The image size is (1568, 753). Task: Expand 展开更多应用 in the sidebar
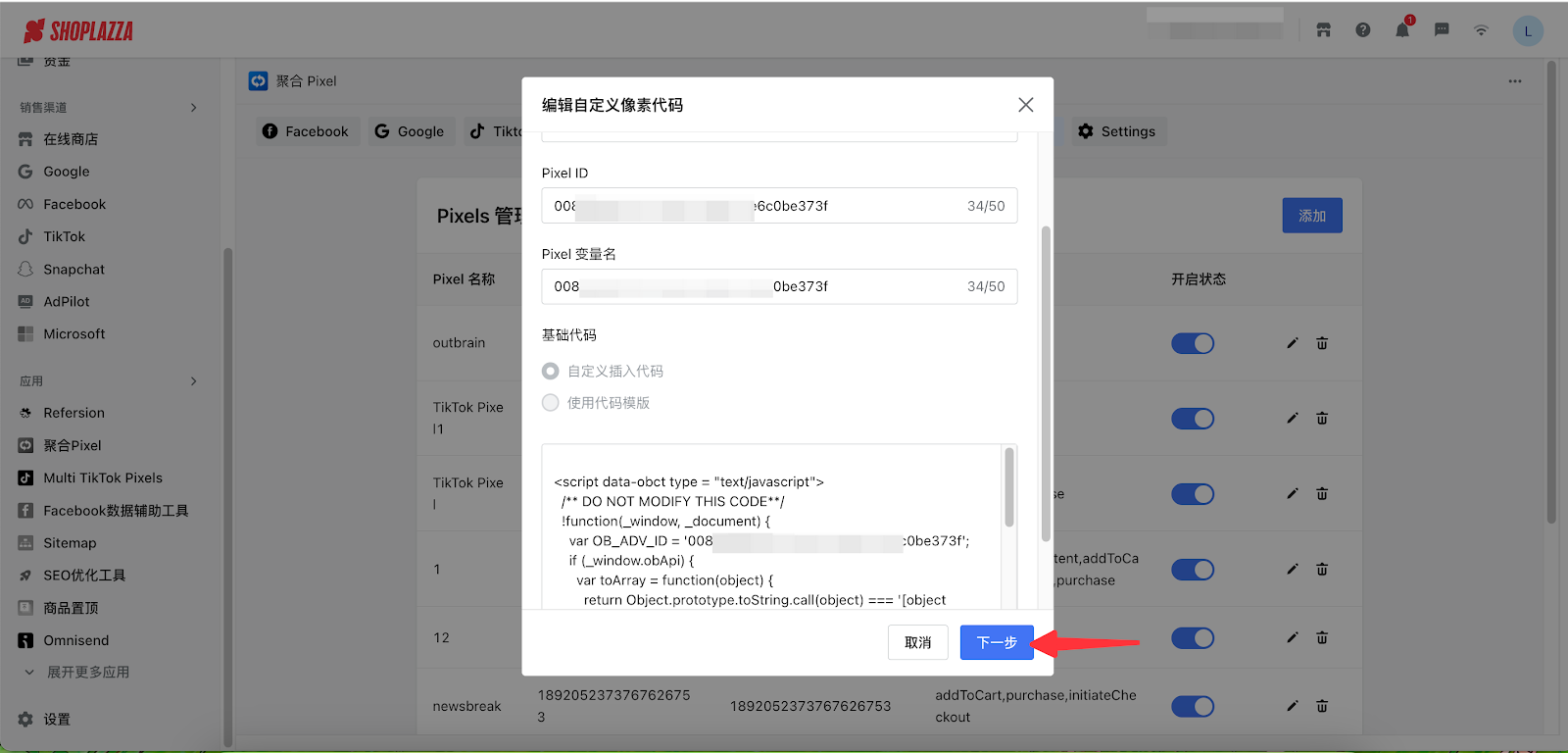point(87,673)
